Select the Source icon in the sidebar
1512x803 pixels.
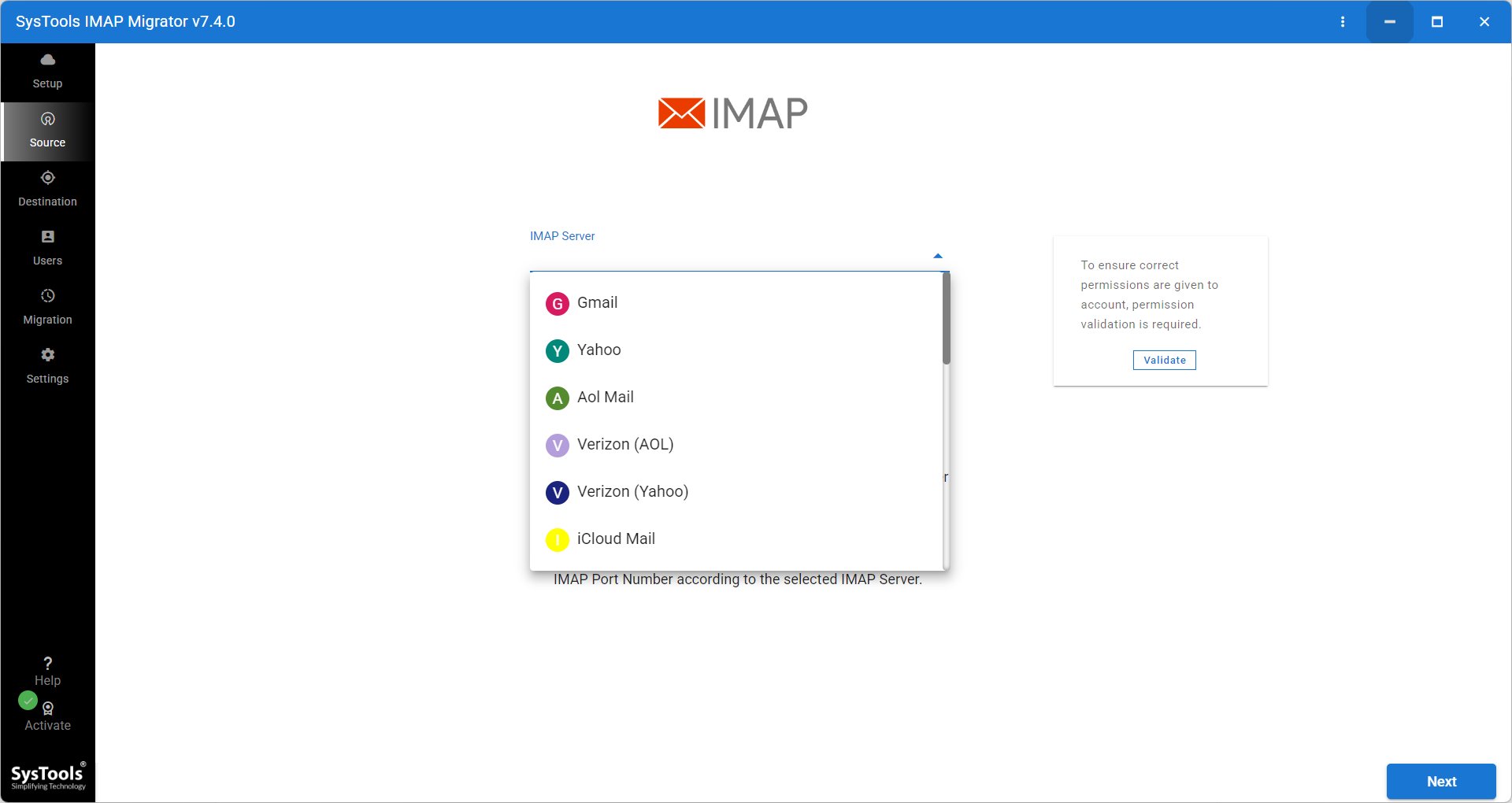point(47,130)
